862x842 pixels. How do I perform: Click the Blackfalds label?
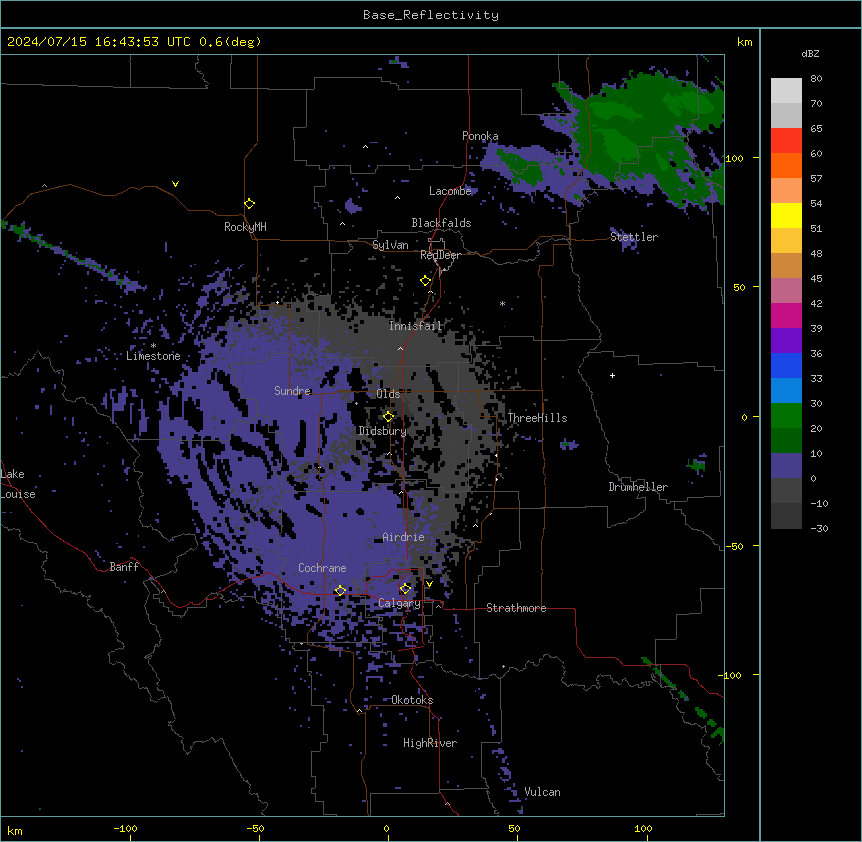coord(441,223)
